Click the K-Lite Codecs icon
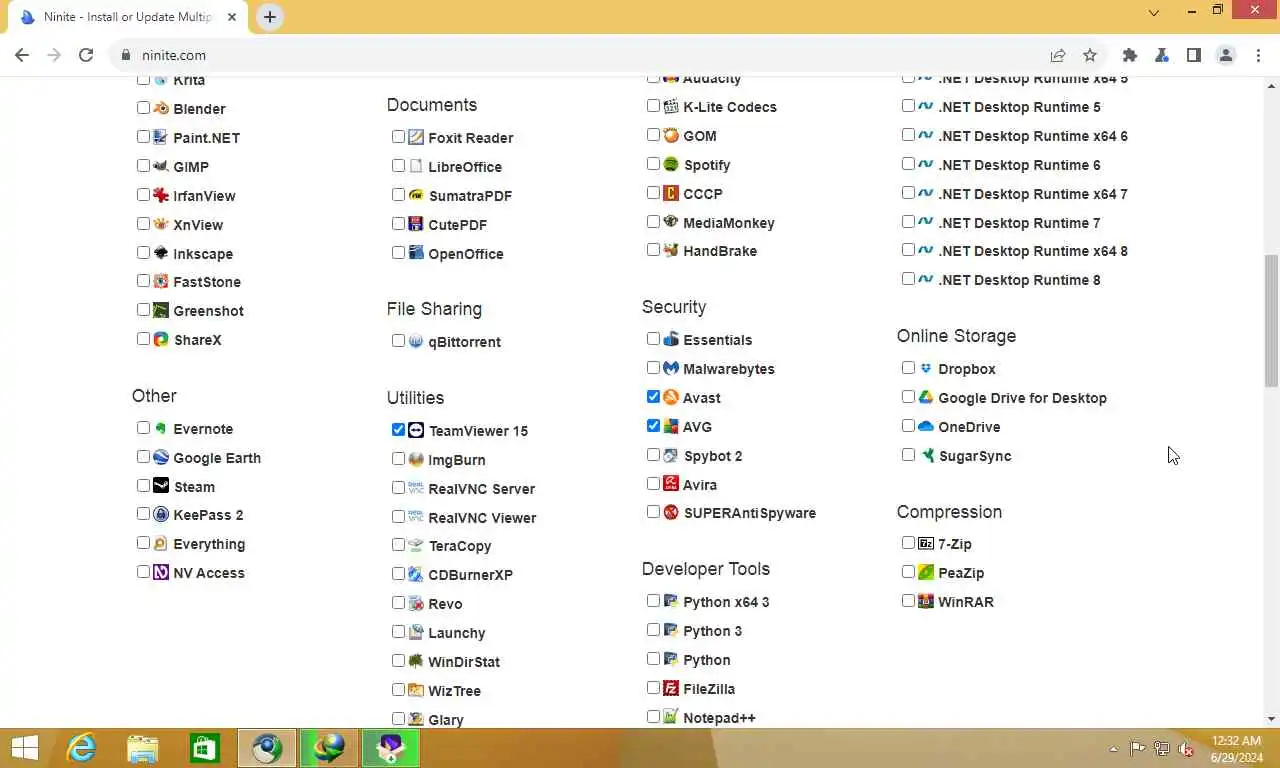 pyautogui.click(x=671, y=106)
